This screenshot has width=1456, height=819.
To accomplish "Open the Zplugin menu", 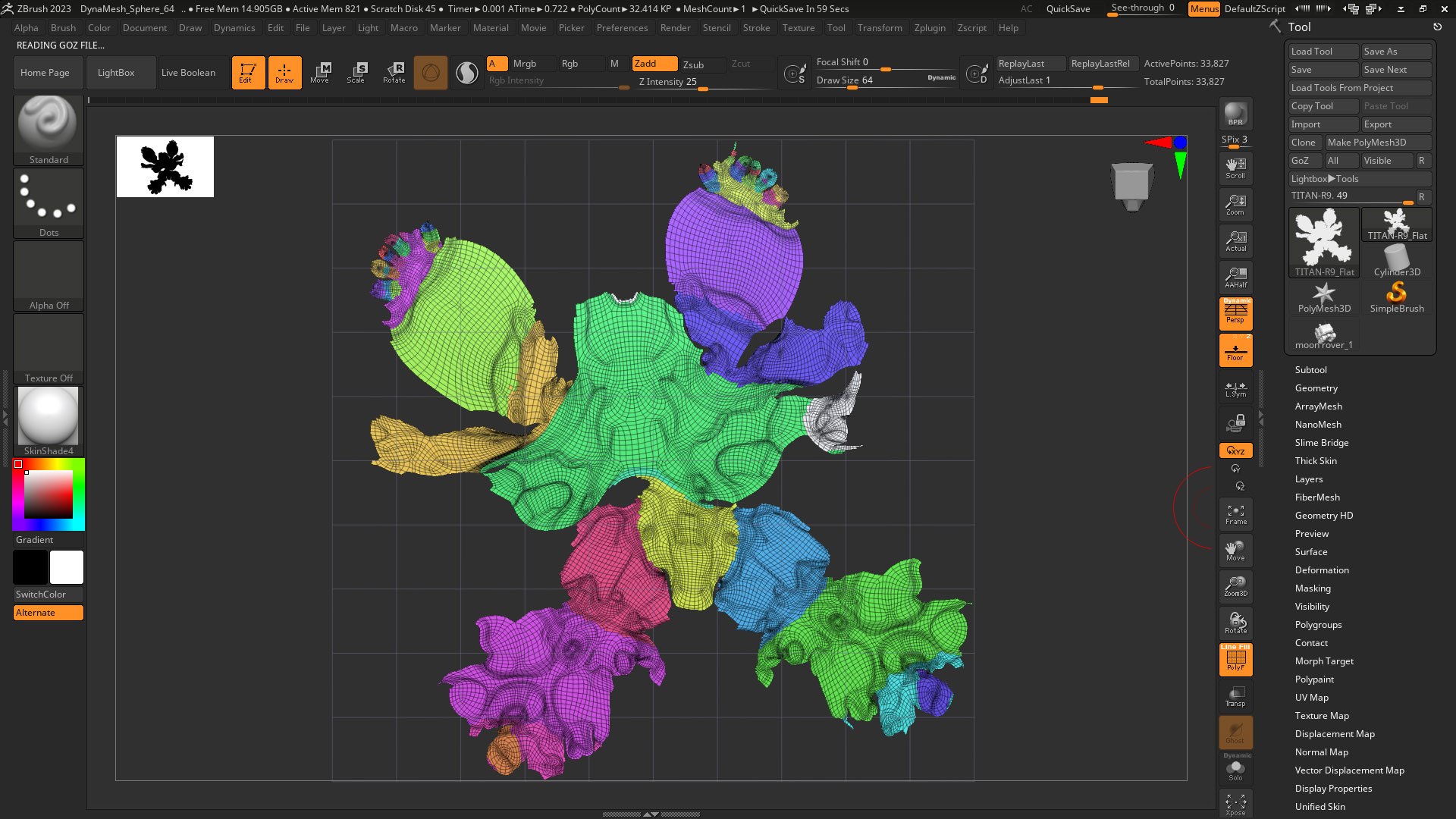I will pyautogui.click(x=930, y=28).
